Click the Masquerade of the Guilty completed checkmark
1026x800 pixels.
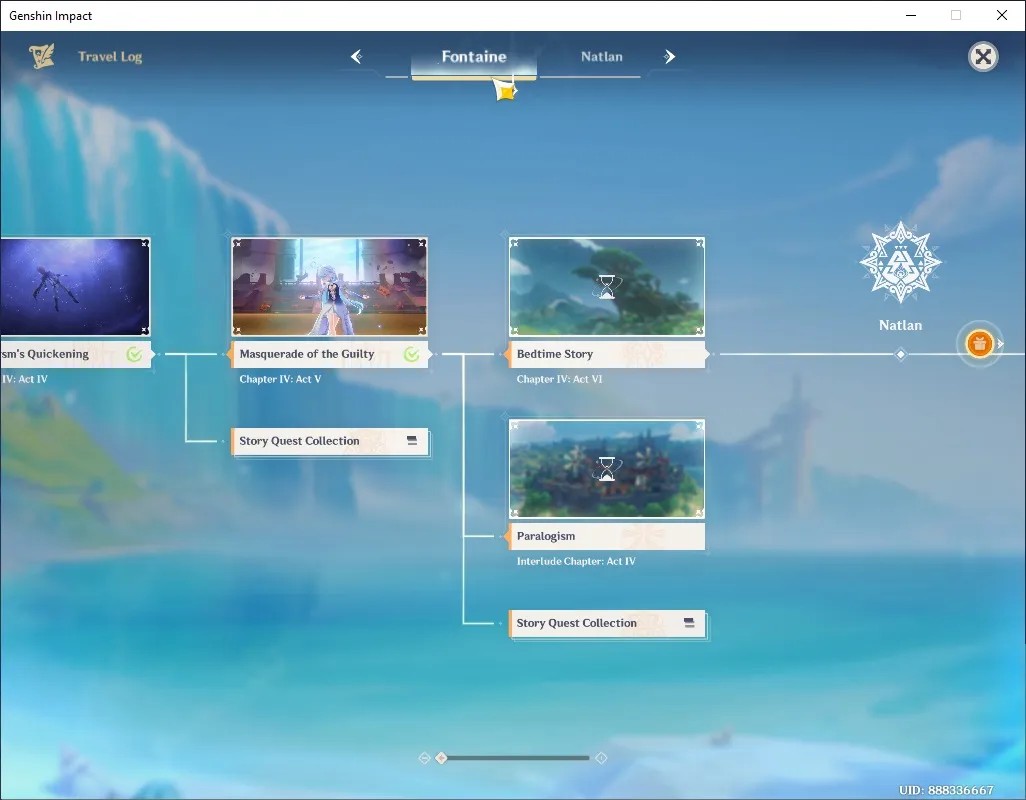(x=412, y=355)
